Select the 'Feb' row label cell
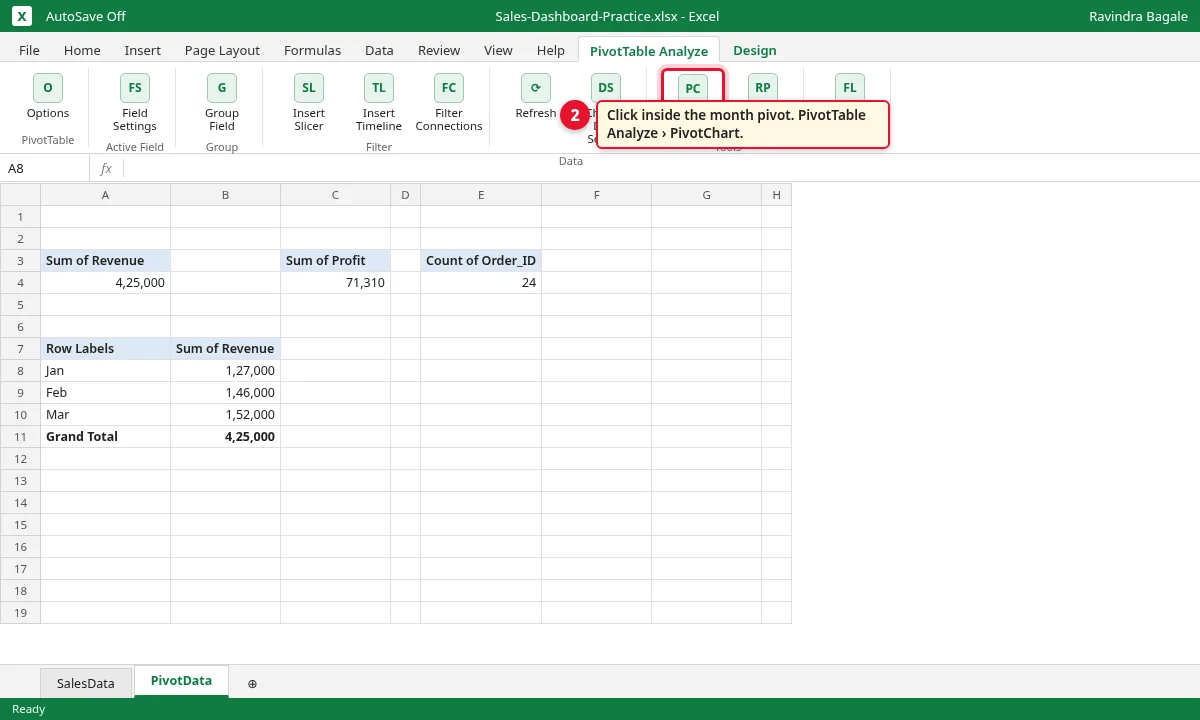This screenshot has height=720, width=1200. [106, 393]
